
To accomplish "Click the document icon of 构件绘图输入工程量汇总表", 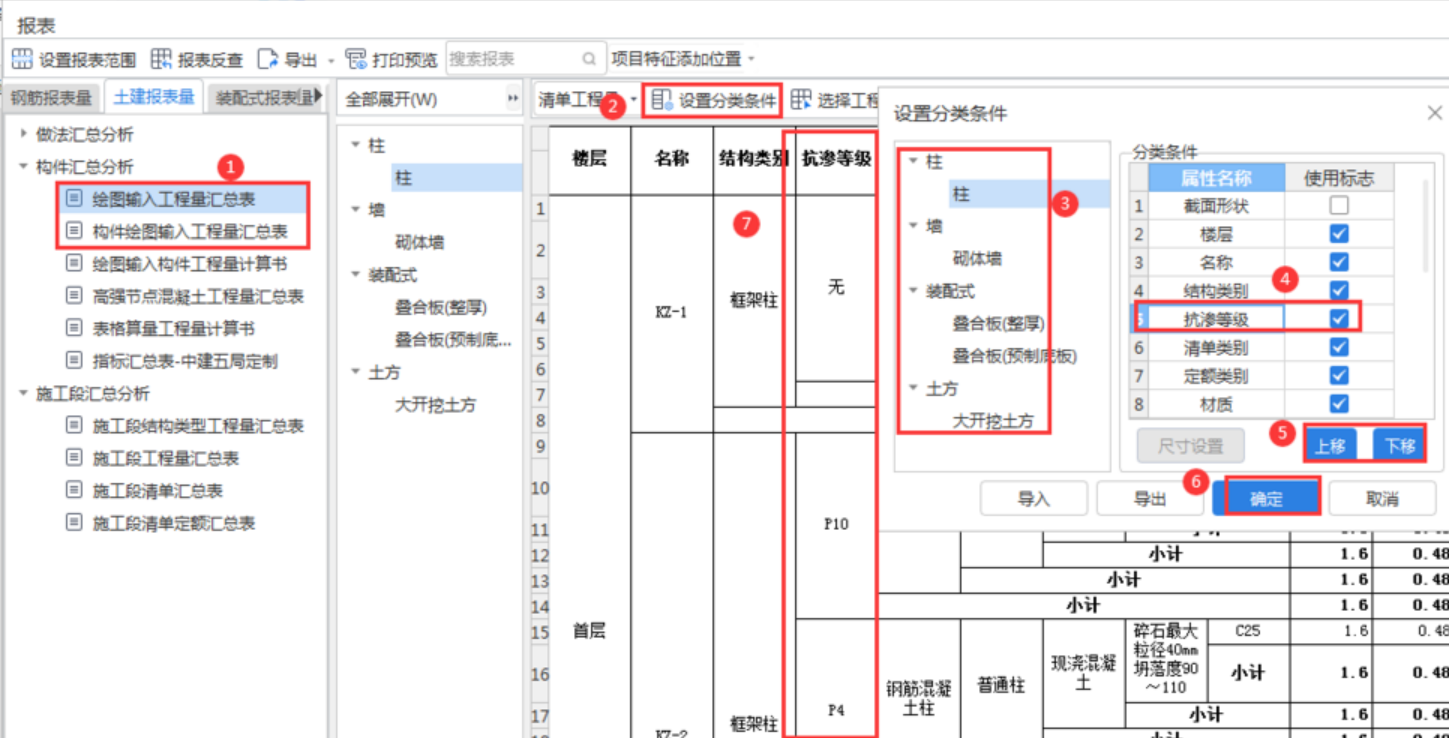I will [x=74, y=231].
